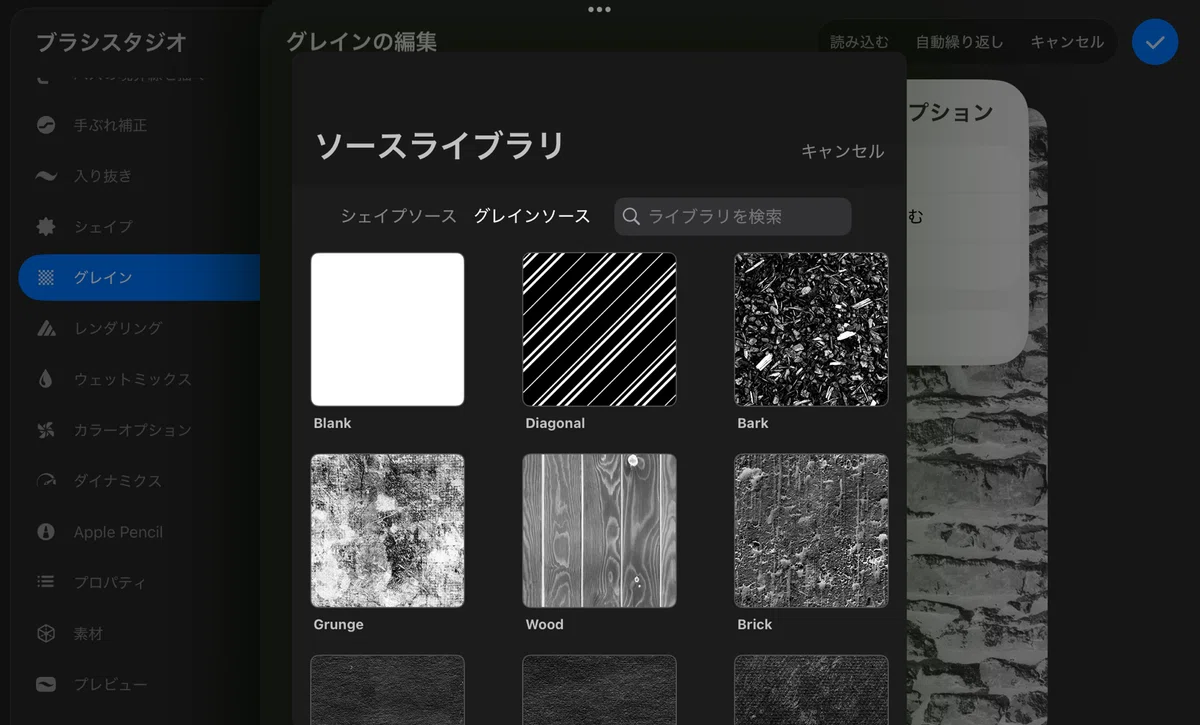
Task: Open the Materials (素材) cube icon
Action: point(46,633)
